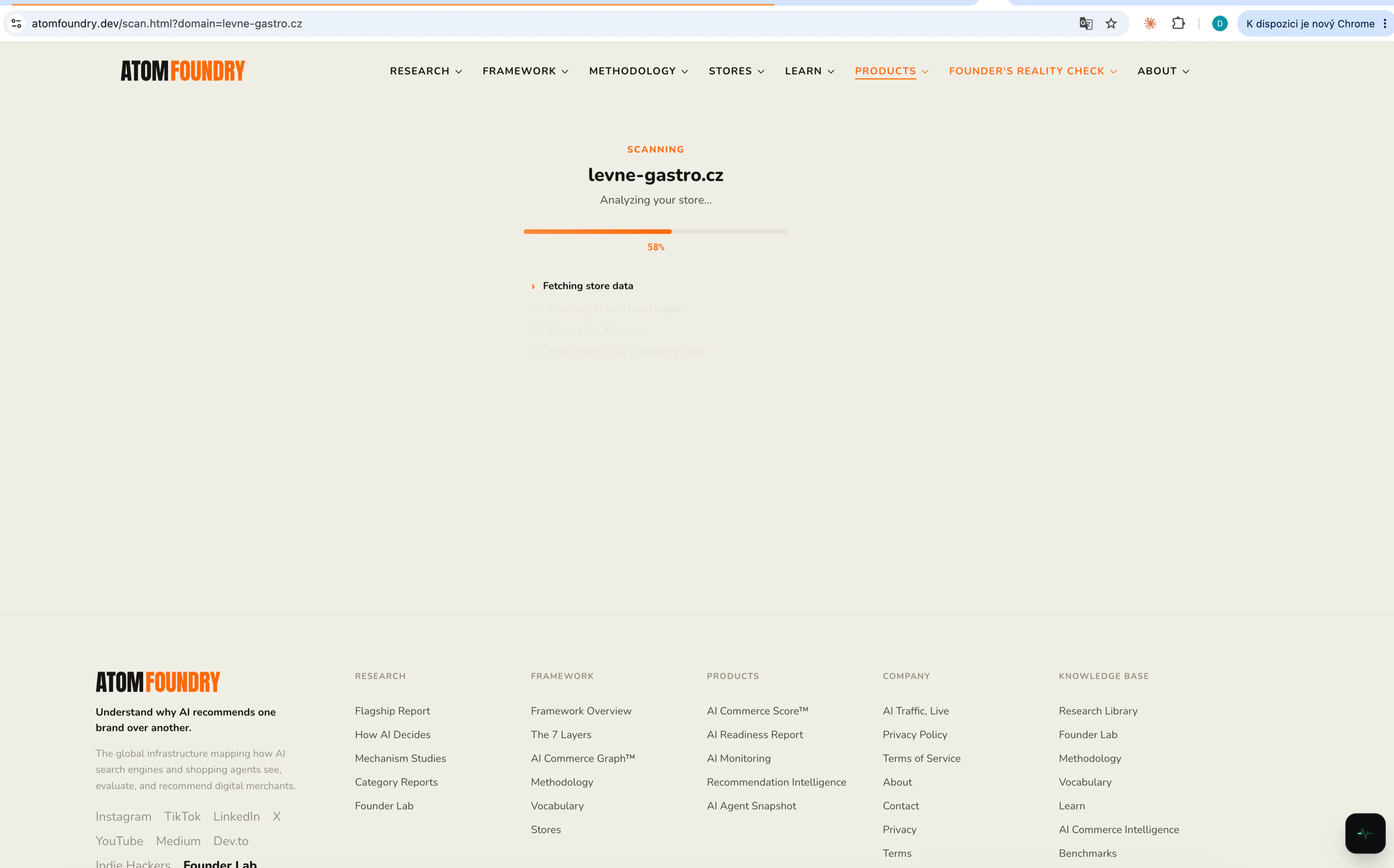
Task: Open the Framework Overview link
Action: pyautogui.click(x=581, y=711)
